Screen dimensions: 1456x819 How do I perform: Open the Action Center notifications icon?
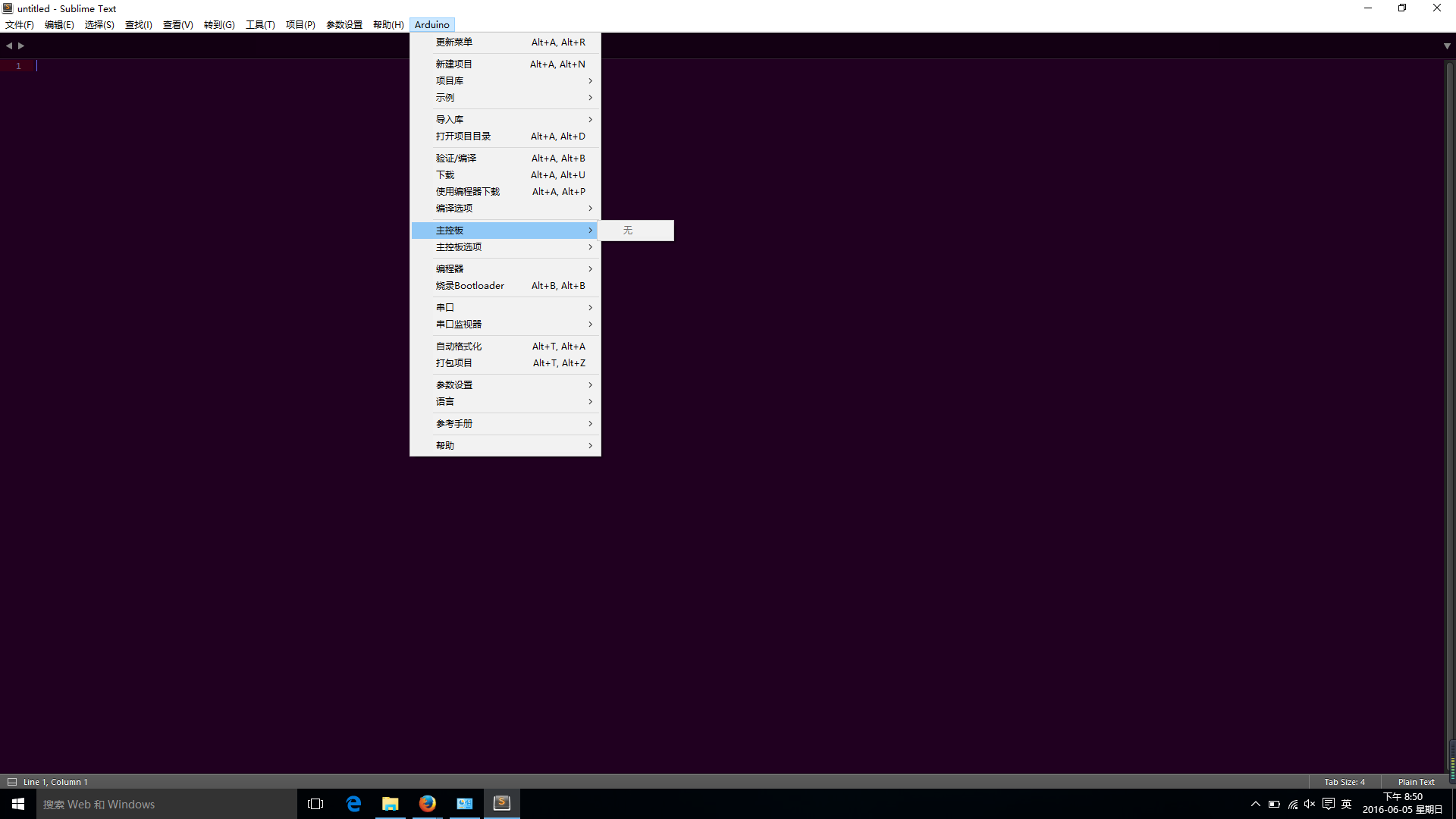click(x=1329, y=804)
